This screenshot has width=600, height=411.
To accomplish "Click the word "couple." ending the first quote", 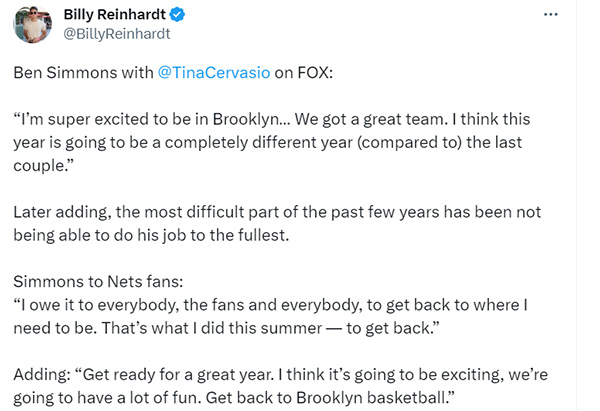I will [43, 166].
